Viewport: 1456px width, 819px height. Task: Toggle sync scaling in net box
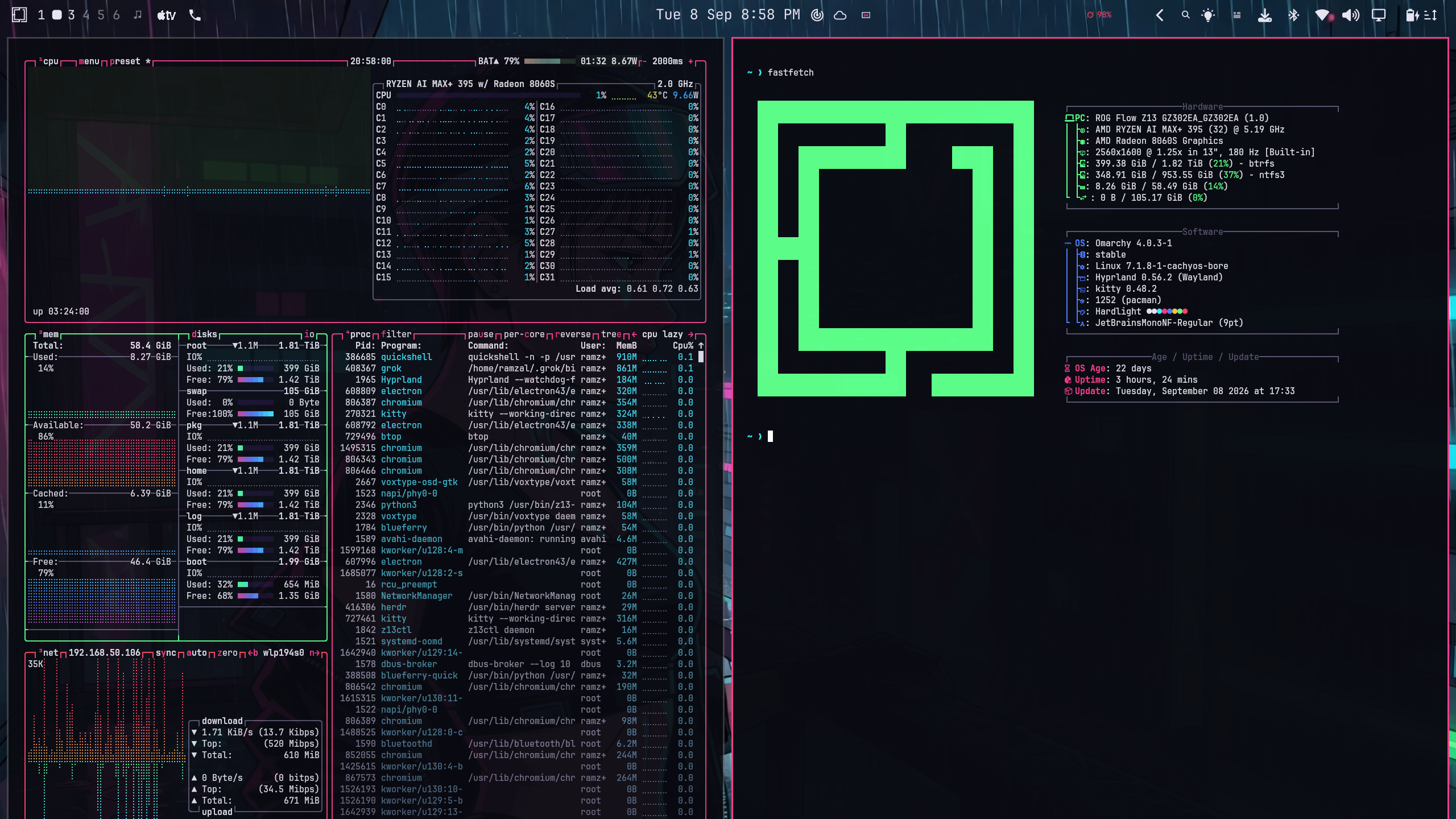tap(166, 652)
